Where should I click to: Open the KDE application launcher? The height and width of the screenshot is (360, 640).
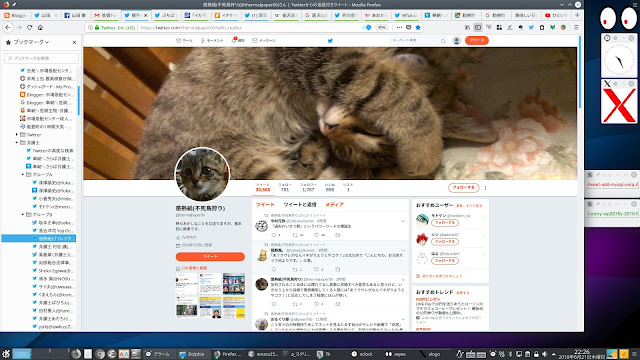tap(6, 354)
